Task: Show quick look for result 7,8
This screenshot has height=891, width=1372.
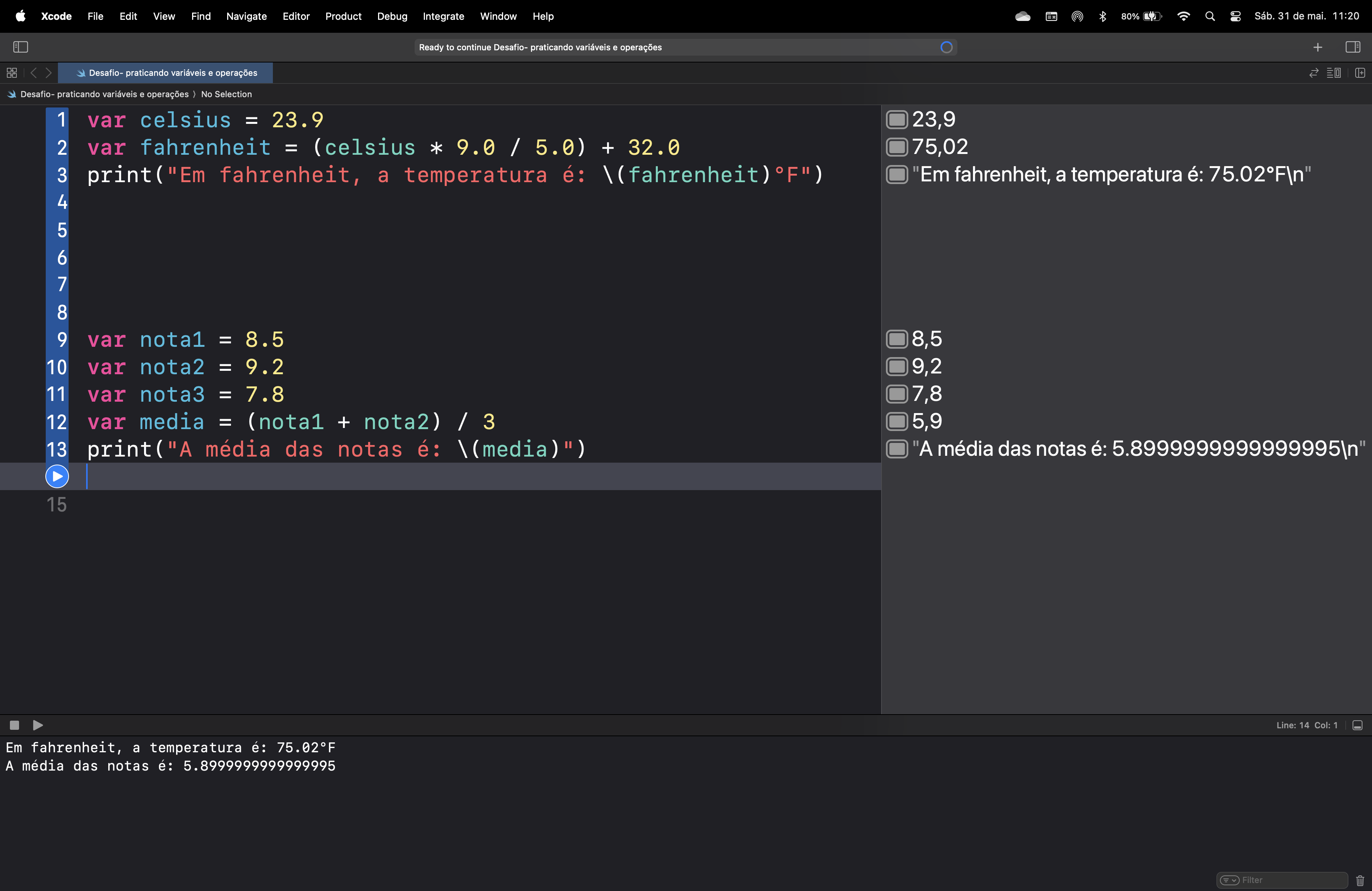Action: (896, 394)
